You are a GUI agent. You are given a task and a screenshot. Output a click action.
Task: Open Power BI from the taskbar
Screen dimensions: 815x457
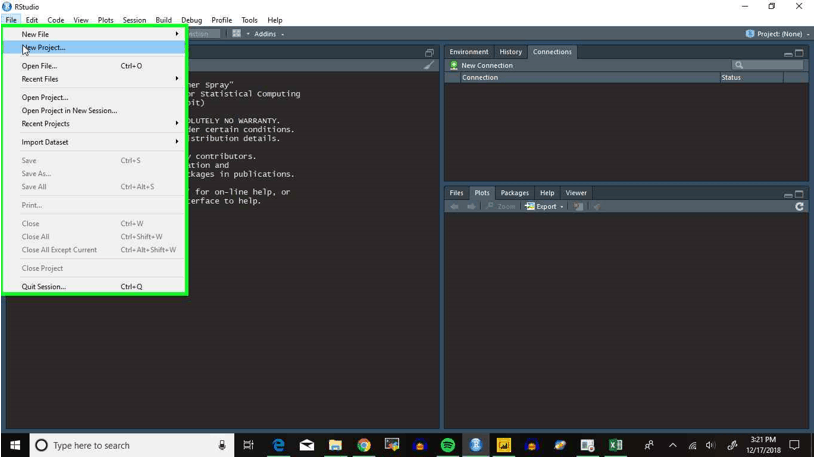click(x=504, y=445)
